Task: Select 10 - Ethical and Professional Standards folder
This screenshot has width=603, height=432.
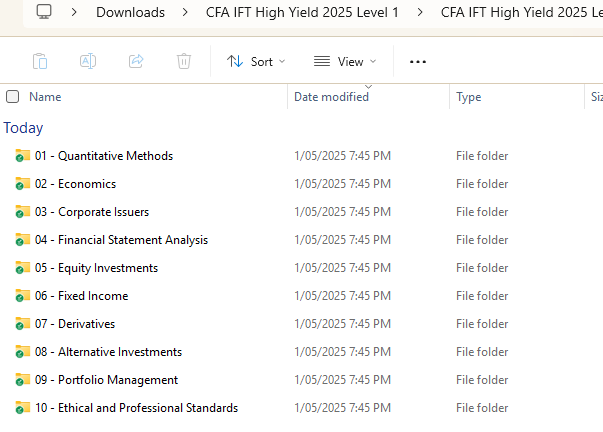Action: click(x=136, y=408)
